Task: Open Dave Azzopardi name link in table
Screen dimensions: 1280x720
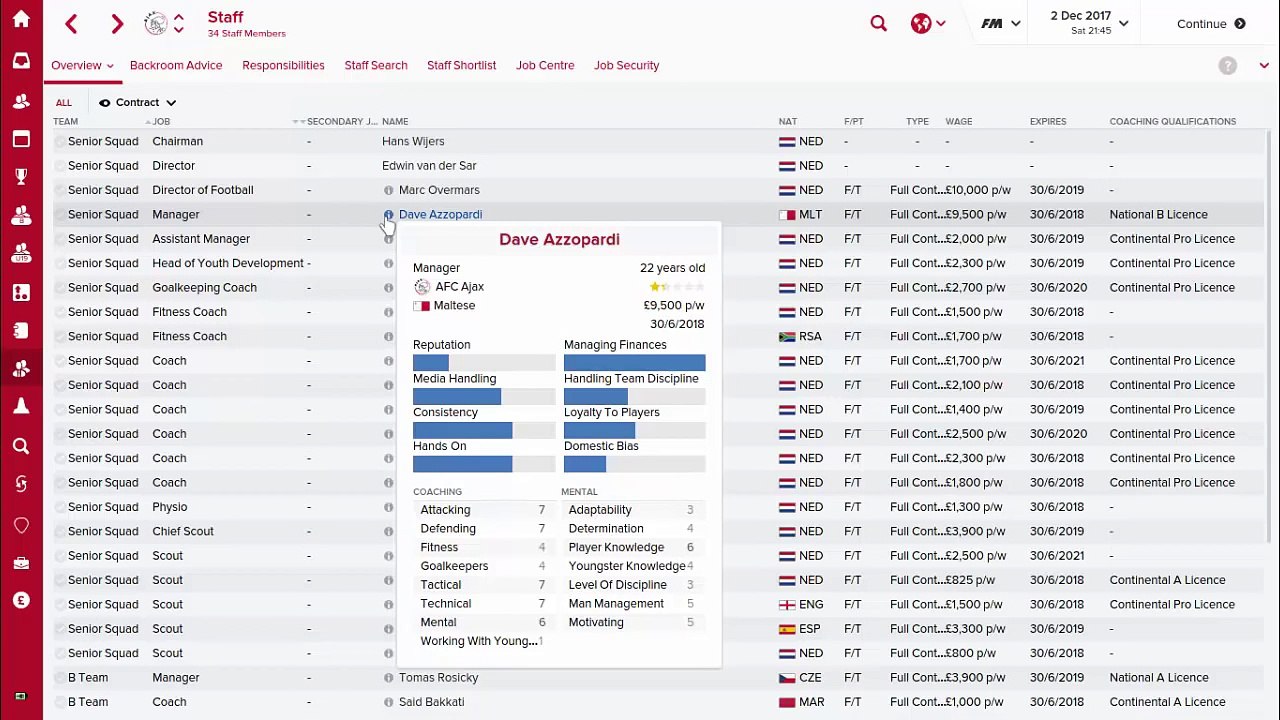Action: pyautogui.click(x=440, y=214)
